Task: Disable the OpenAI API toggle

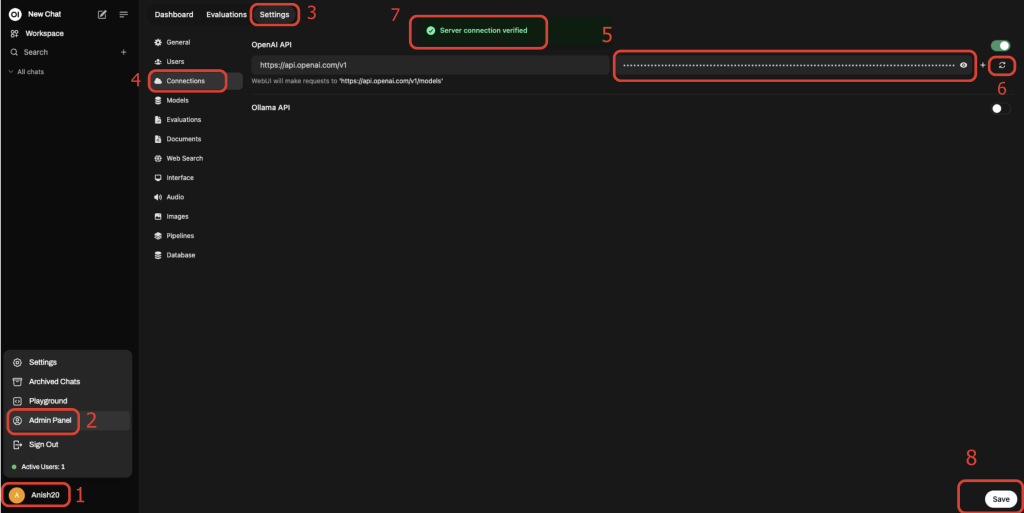Action: pos(1000,46)
